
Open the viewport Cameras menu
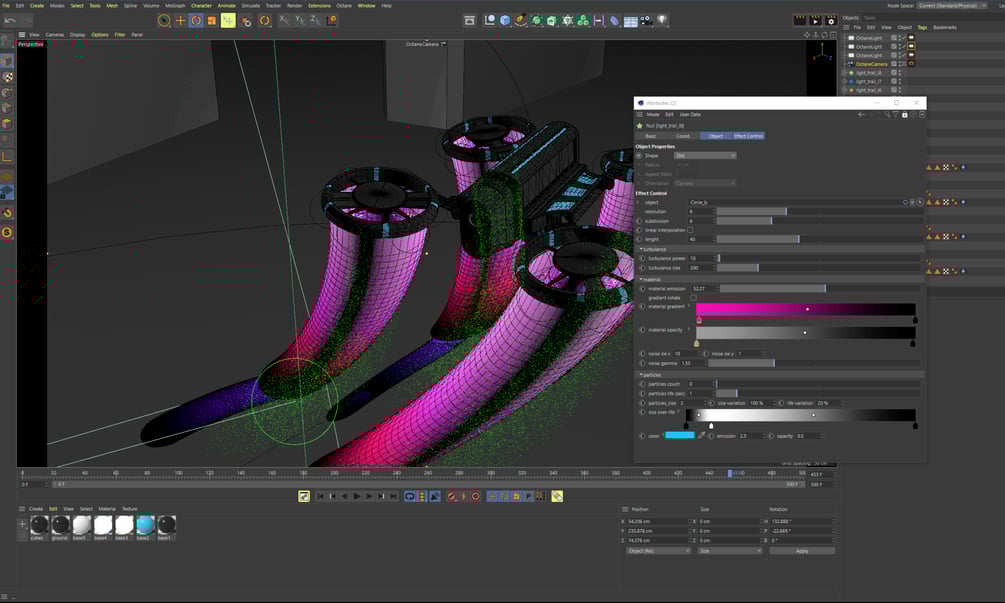point(54,35)
